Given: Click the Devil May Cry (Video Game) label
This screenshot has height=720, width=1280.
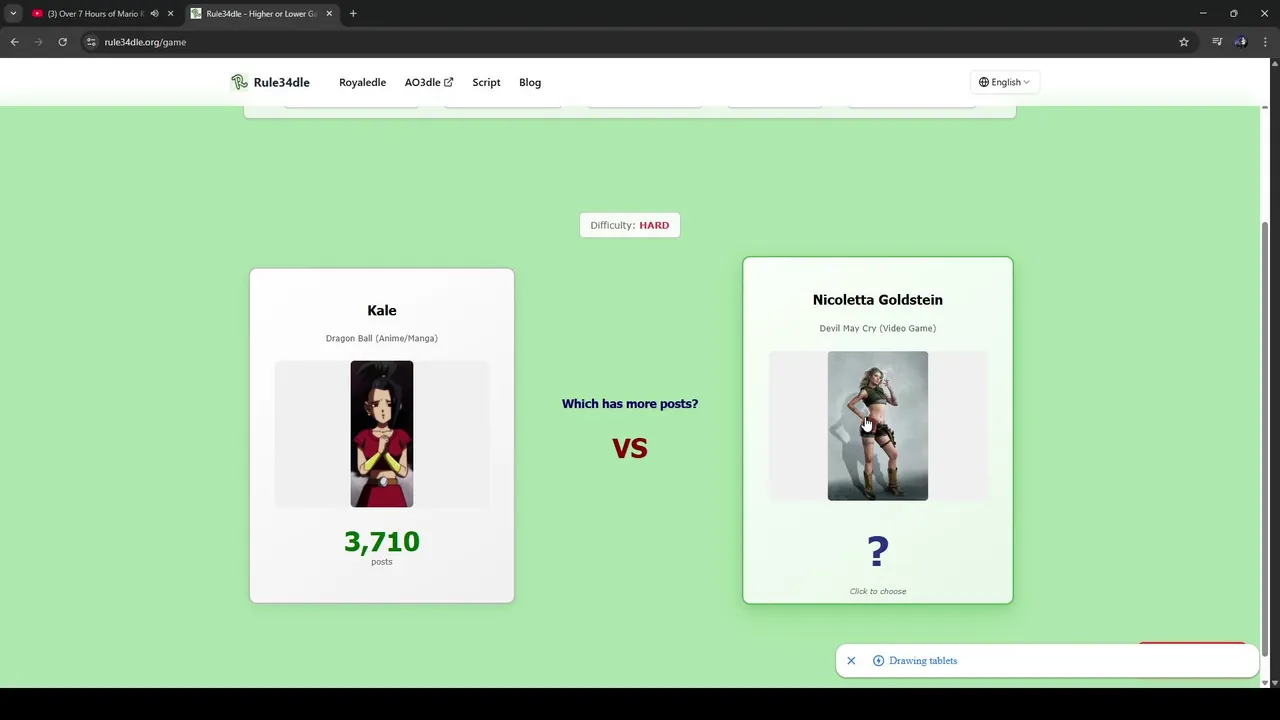Looking at the screenshot, I should [x=878, y=328].
